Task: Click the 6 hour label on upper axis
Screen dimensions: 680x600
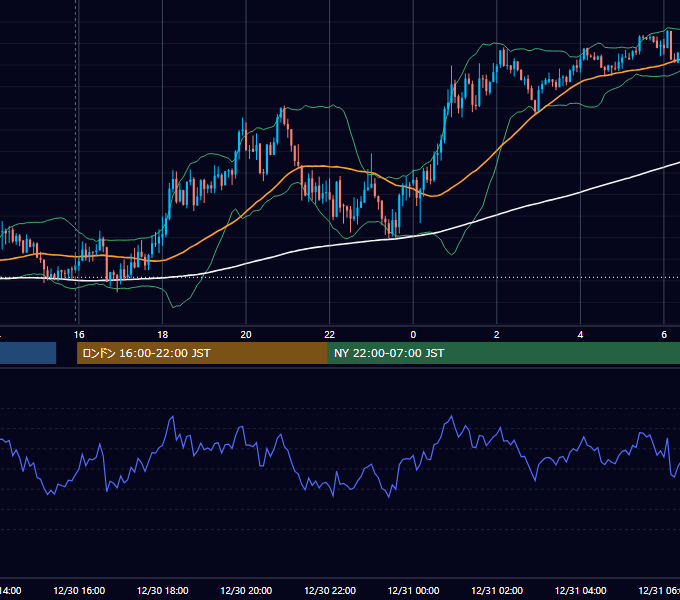Action: coord(664,335)
